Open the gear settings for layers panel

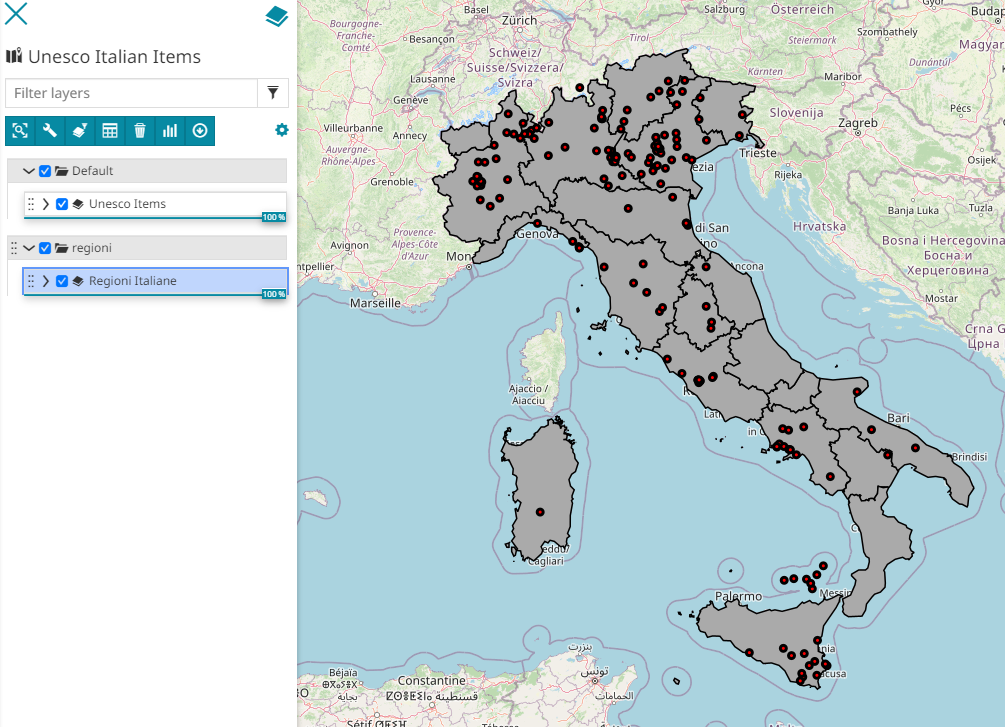pos(281,130)
